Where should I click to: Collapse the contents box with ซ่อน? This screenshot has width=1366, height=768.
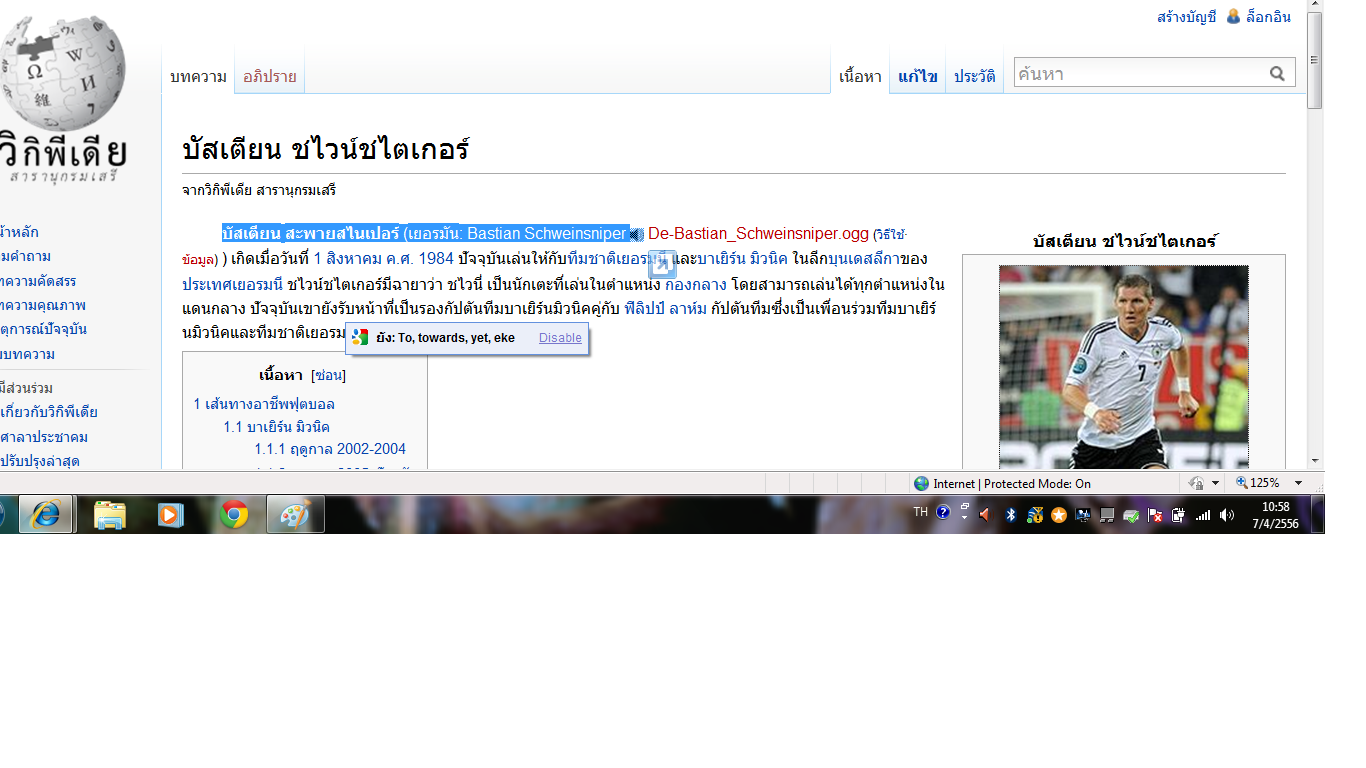(328, 376)
